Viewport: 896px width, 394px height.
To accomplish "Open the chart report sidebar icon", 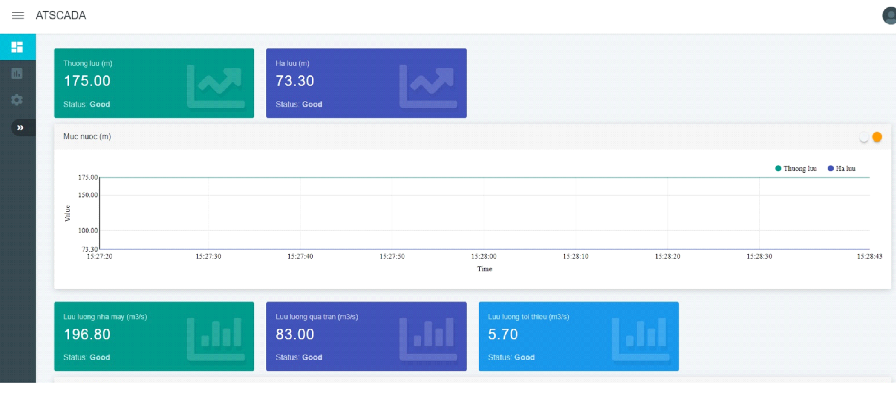I will coord(17,73).
